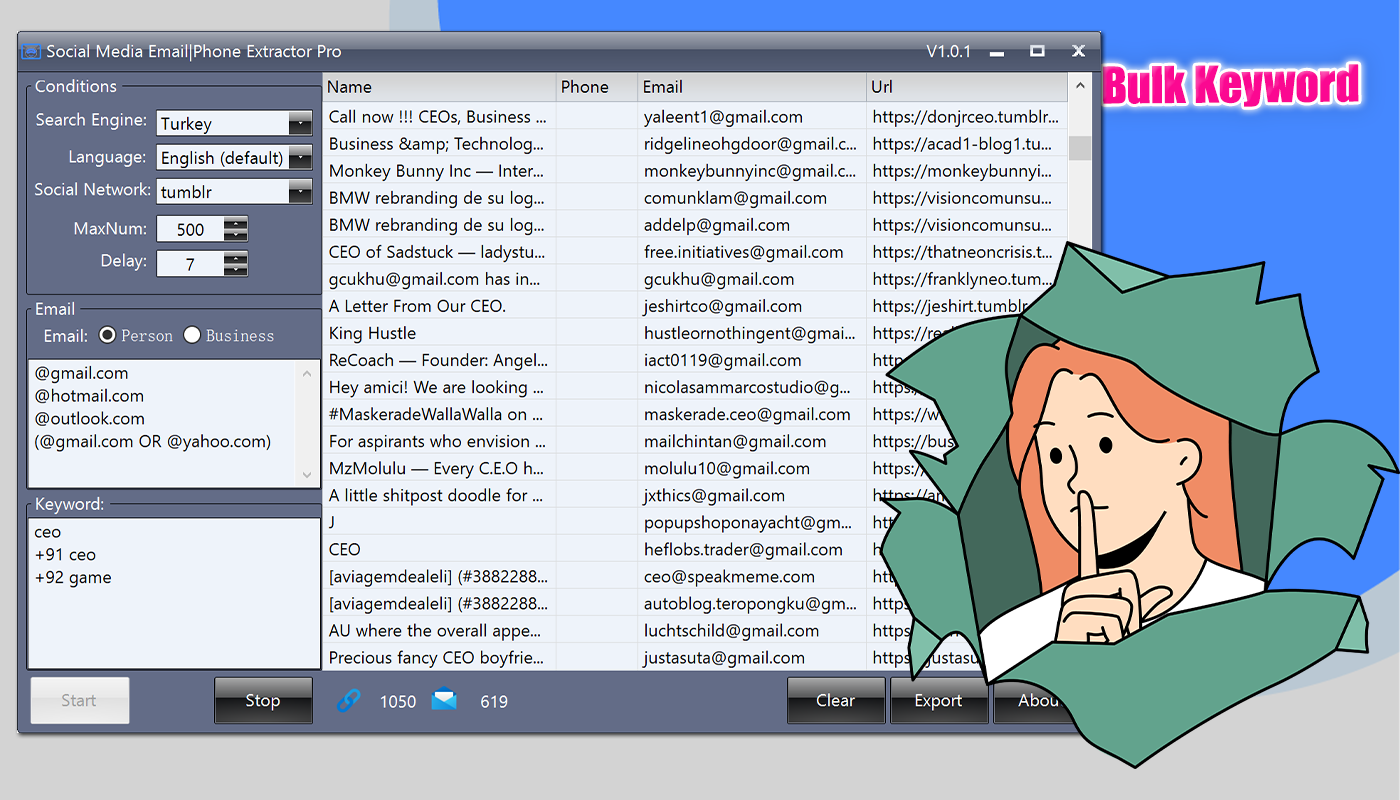Select the CEO of Sadstuck row name

(439, 252)
